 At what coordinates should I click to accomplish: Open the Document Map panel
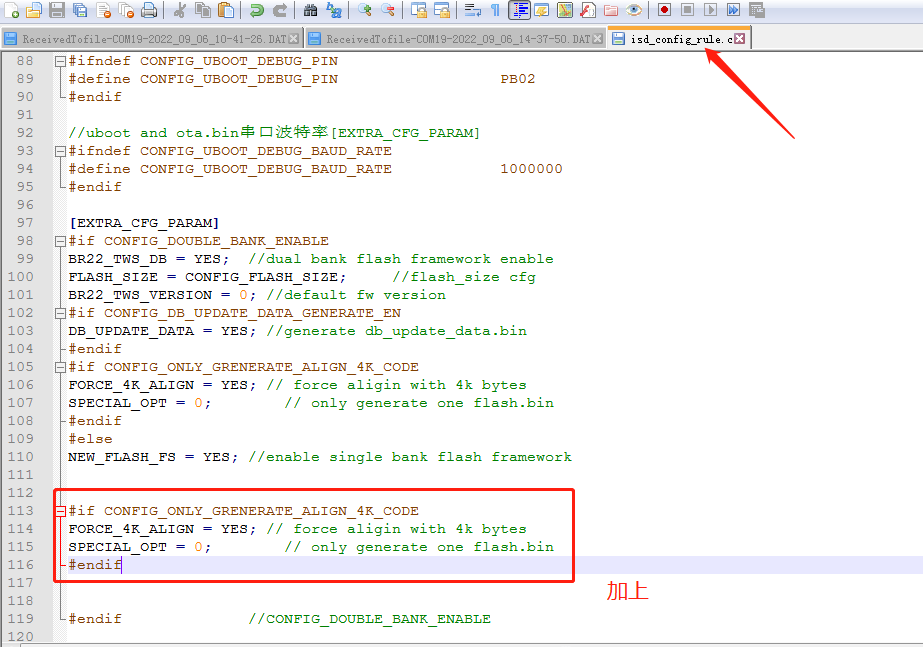pyautogui.click(x=565, y=9)
